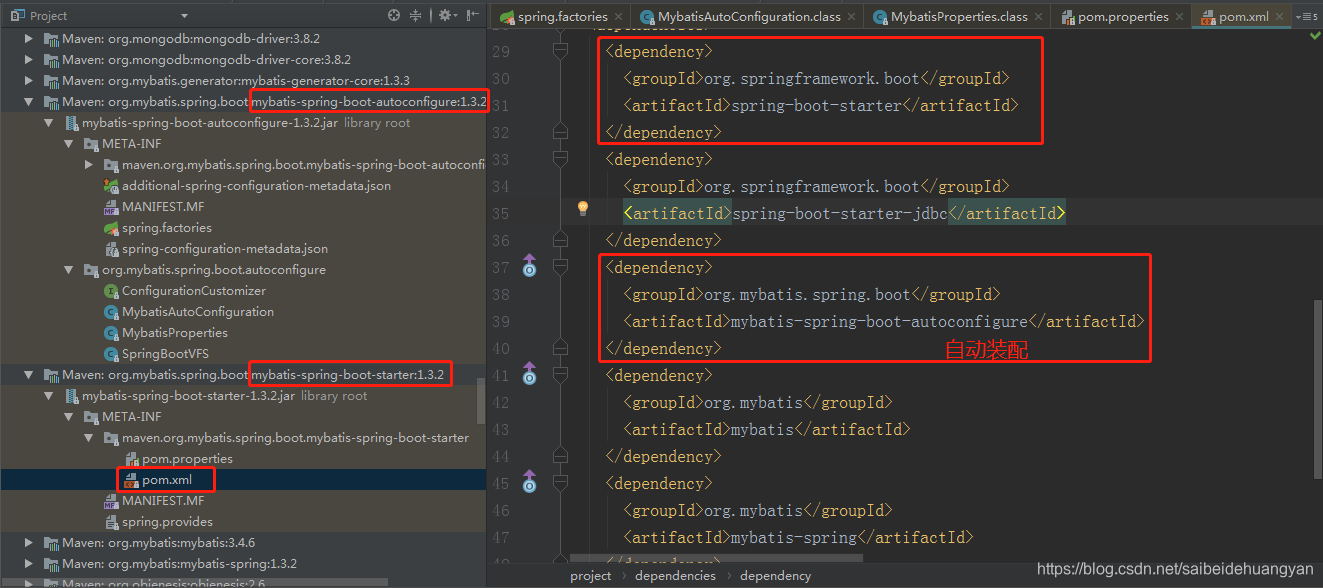Open the Project panel settings gear

(x=445, y=15)
